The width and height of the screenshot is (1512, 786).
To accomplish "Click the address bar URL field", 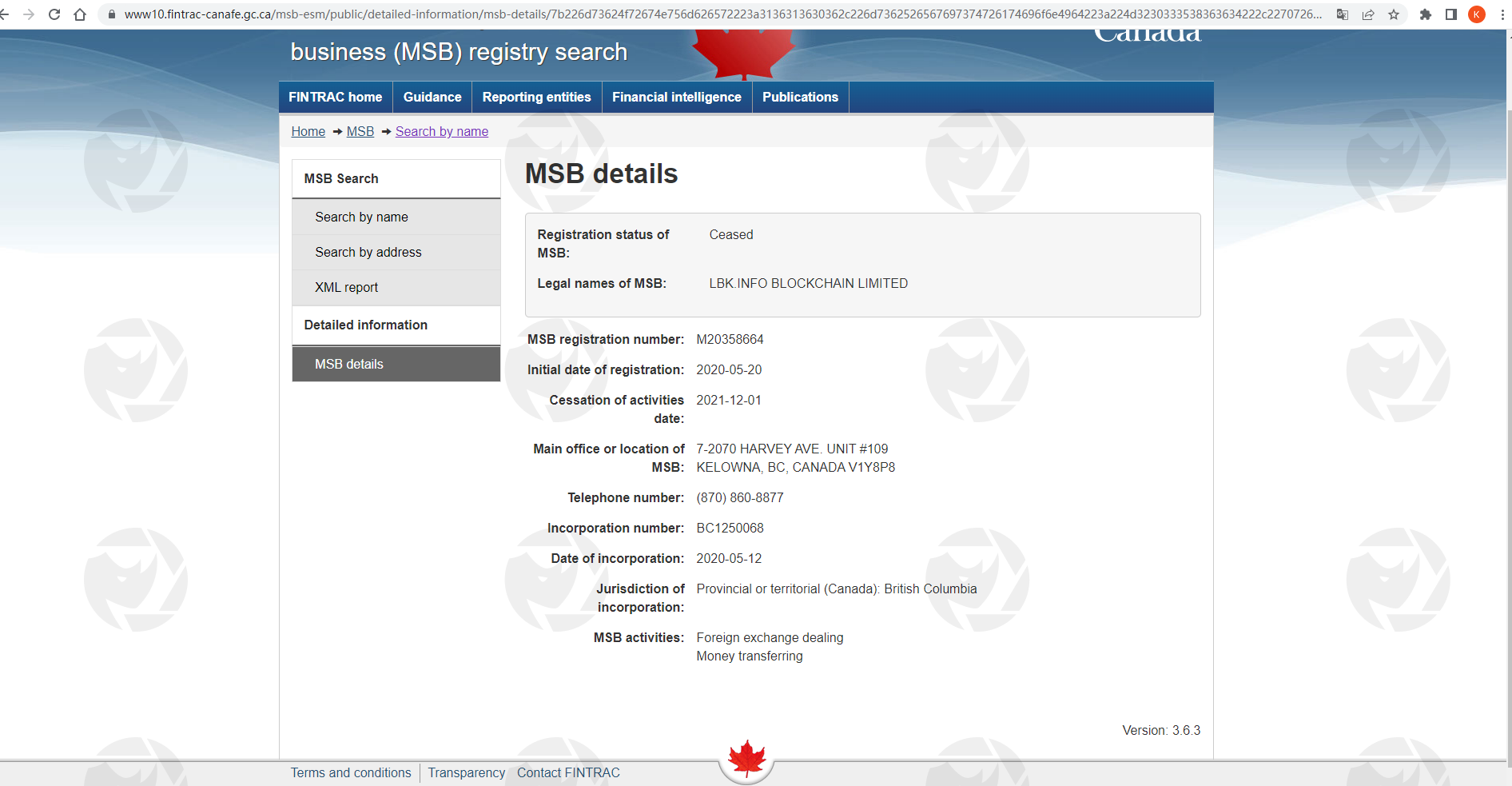I will pos(719,14).
